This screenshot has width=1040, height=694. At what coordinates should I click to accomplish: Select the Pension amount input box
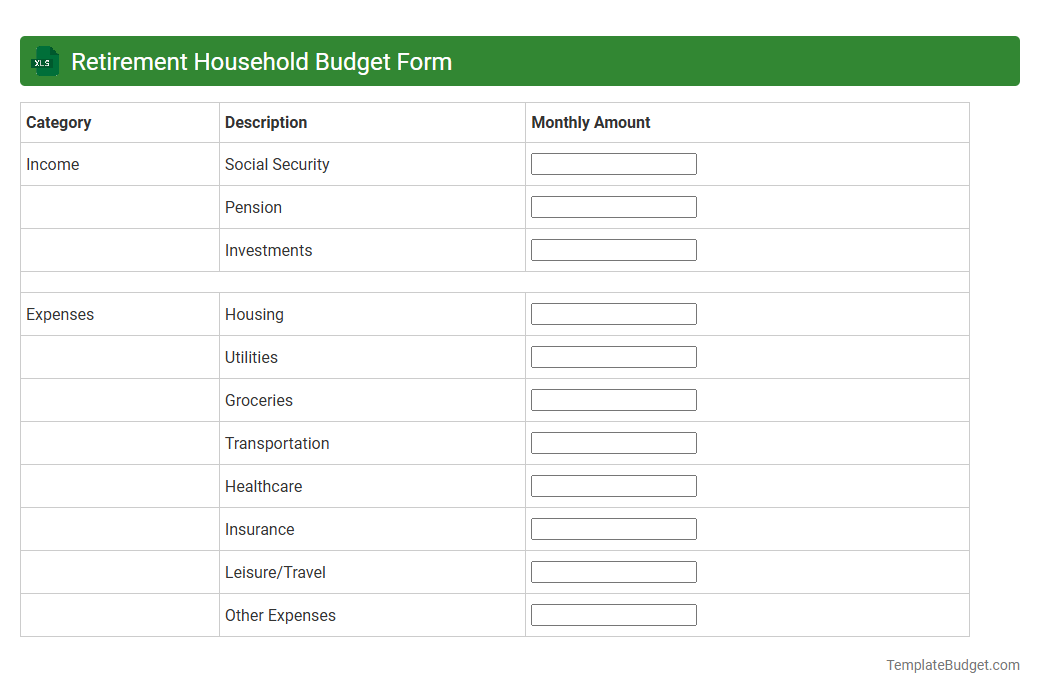(x=613, y=207)
